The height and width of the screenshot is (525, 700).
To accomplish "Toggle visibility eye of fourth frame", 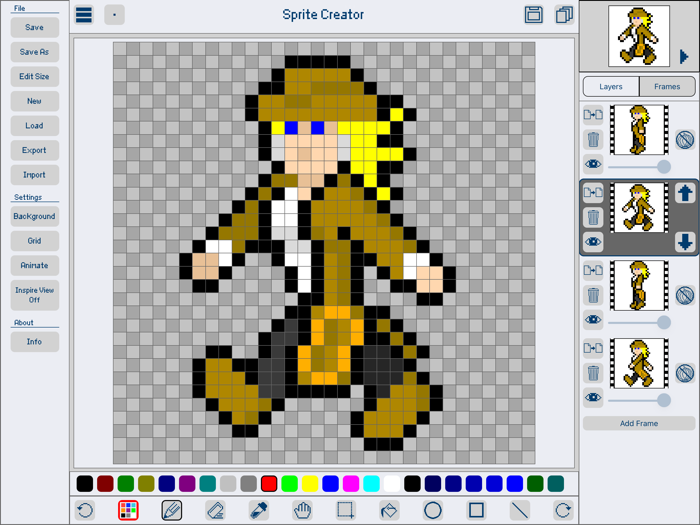I will pyautogui.click(x=593, y=397).
